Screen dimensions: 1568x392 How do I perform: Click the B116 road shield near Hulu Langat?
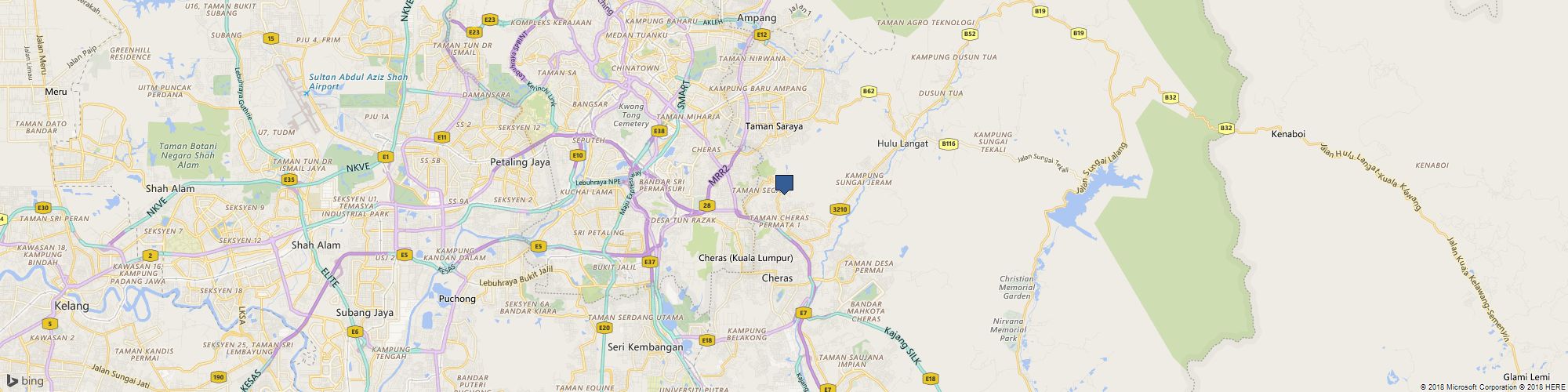coord(949,143)
